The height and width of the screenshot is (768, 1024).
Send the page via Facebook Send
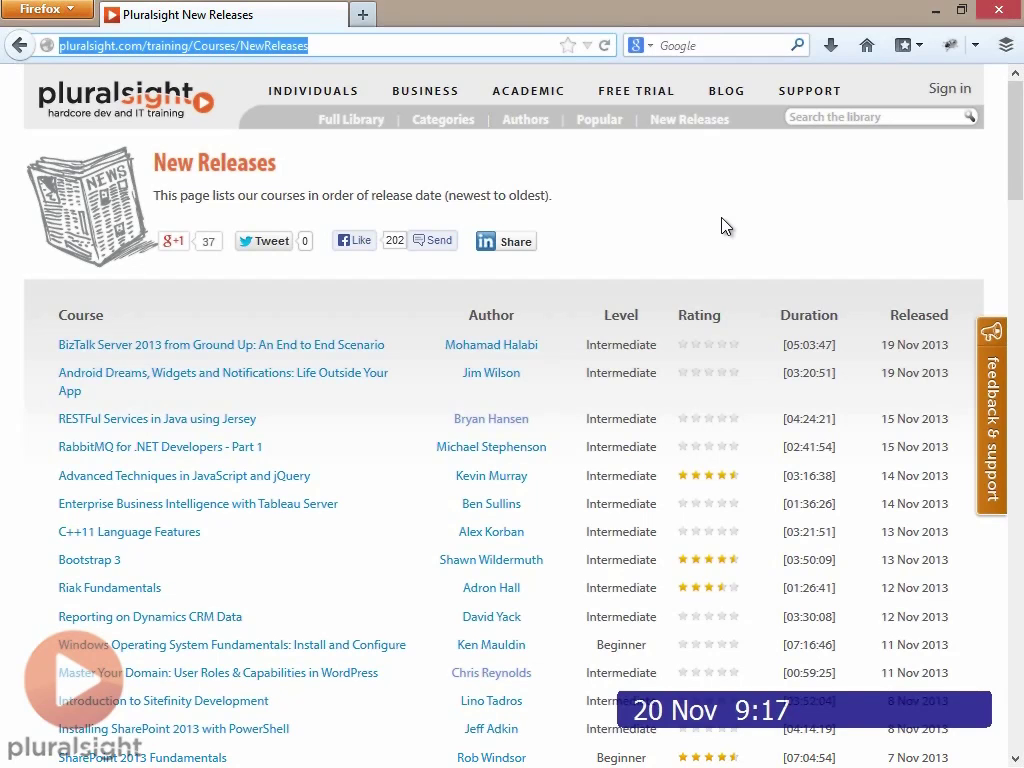tap(433, 240)
